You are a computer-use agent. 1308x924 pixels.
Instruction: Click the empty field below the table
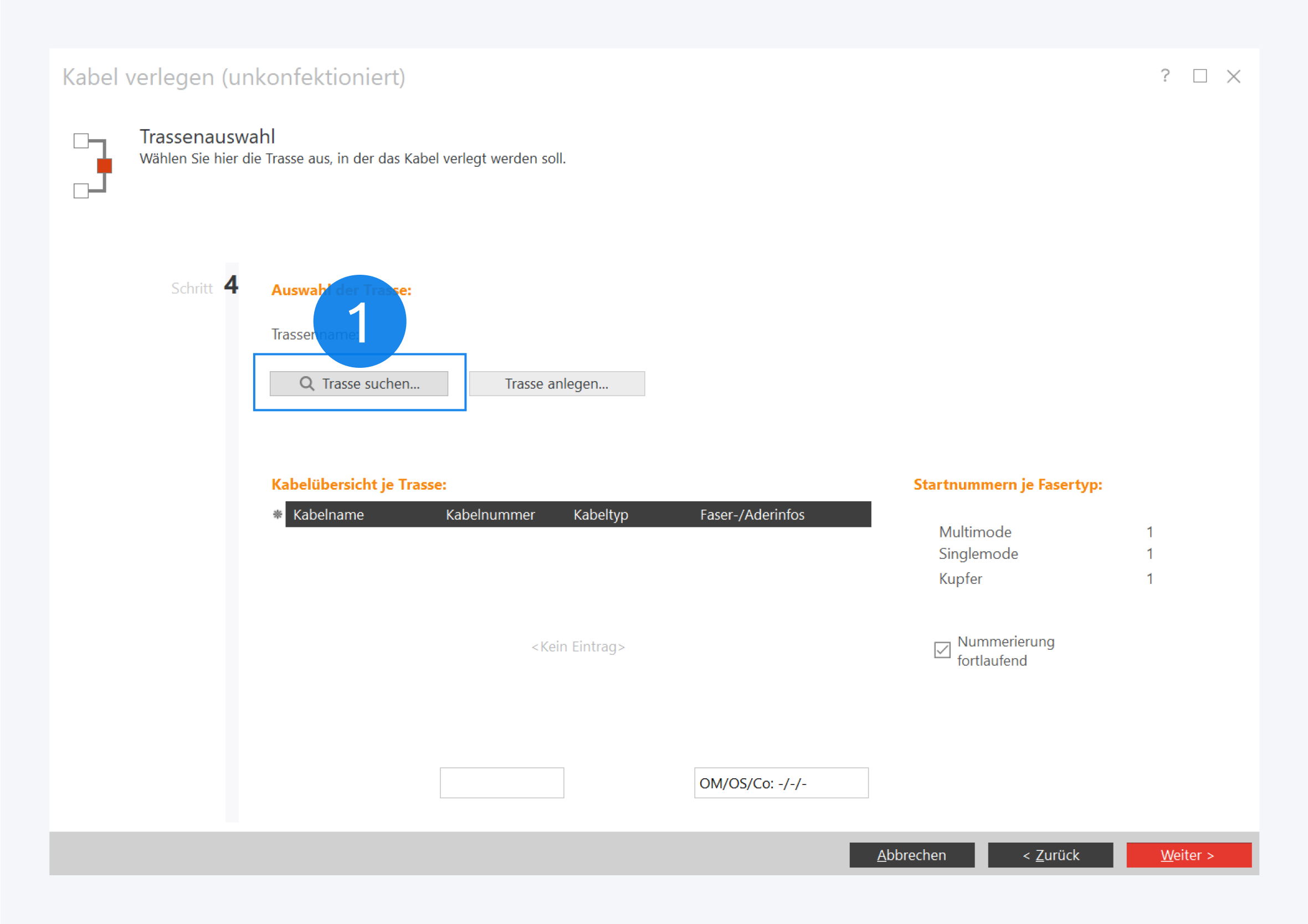[x=501, y=783]
